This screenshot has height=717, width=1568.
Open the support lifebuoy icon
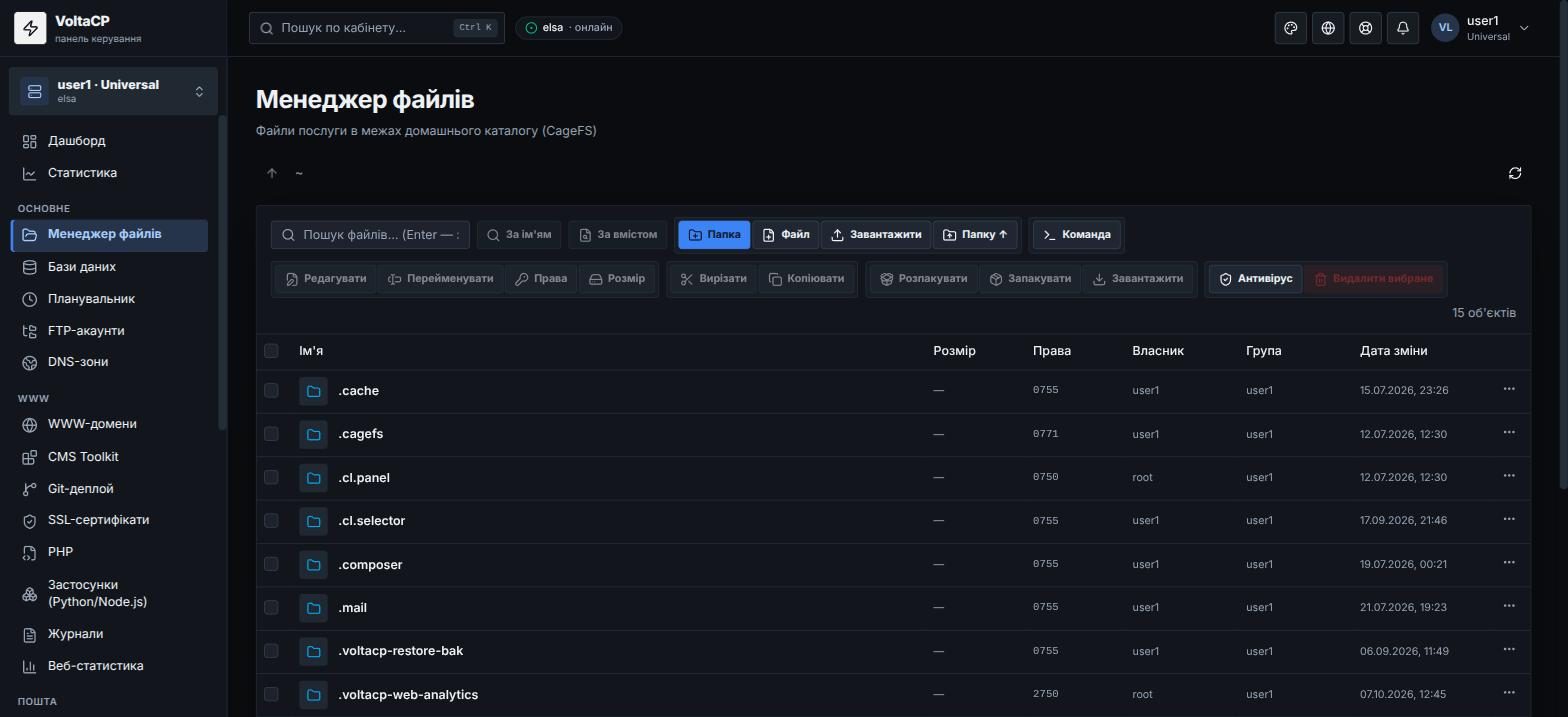pyautogui.click(x=1365, y=28)
